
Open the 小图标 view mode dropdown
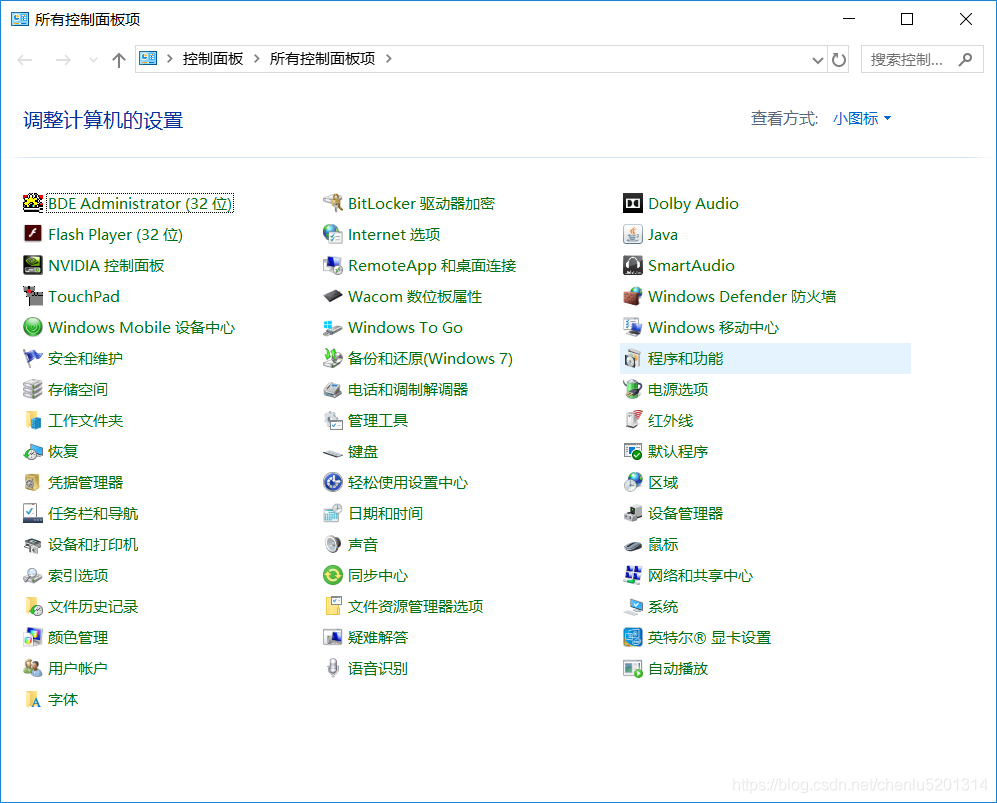click(x=862, y=118)
